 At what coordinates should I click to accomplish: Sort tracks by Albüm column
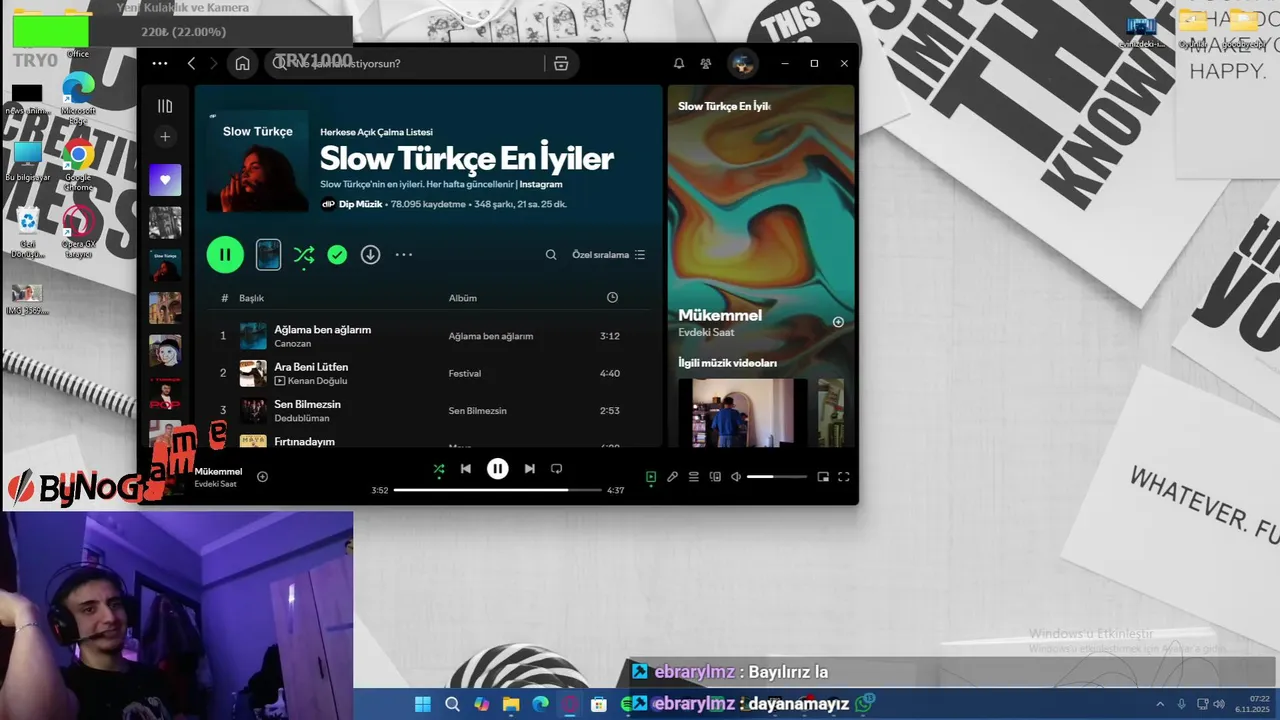click(x=462, y=298)
